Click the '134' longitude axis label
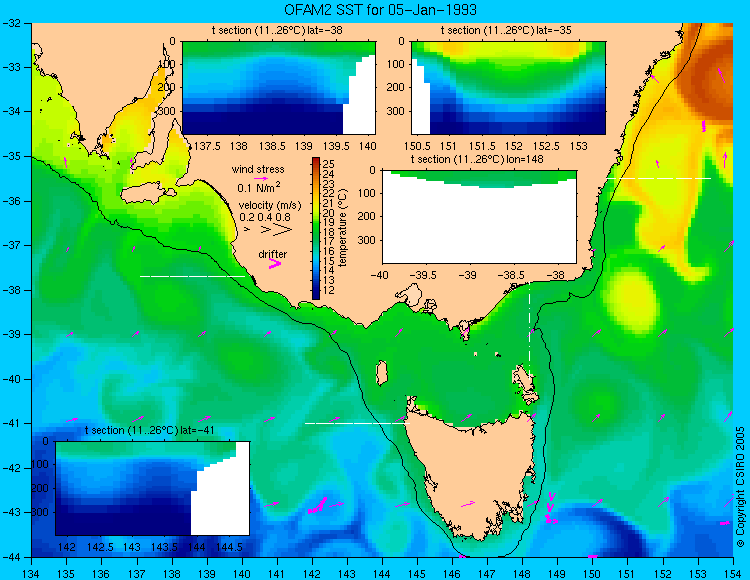This screenshot has width=750, height=580. (32, 574)
